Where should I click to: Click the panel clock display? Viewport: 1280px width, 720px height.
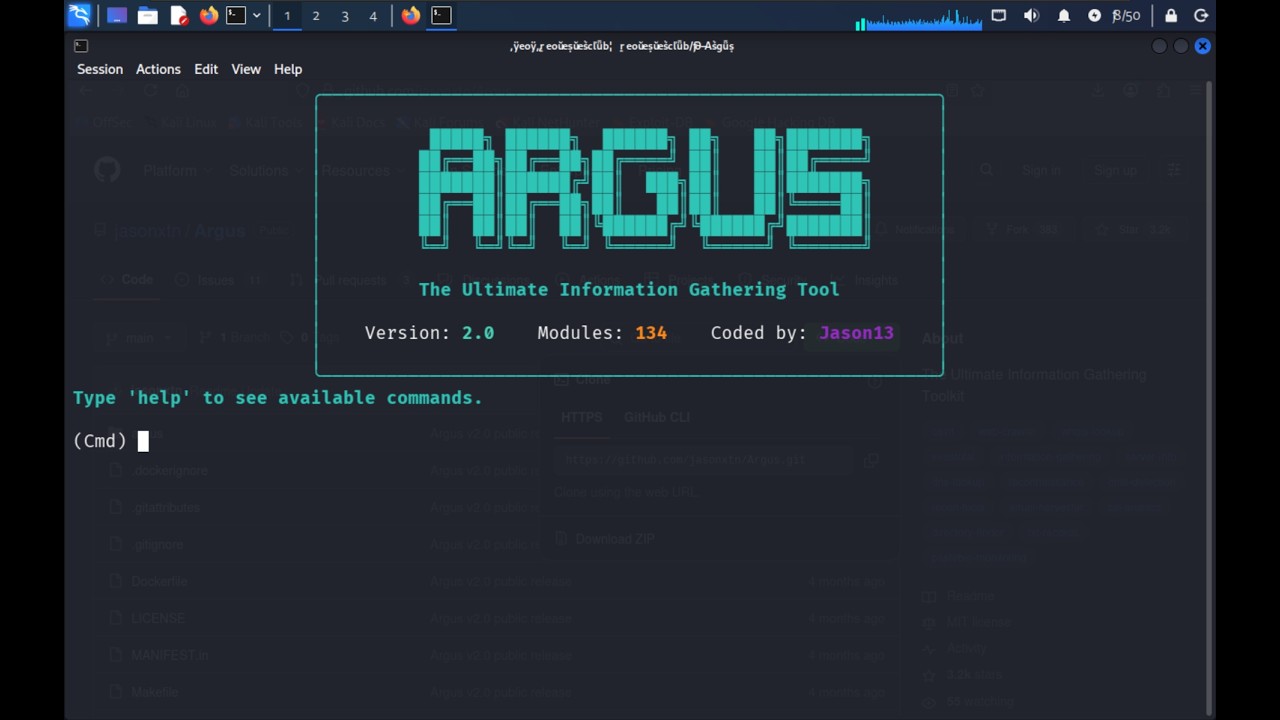(1126, 15)
